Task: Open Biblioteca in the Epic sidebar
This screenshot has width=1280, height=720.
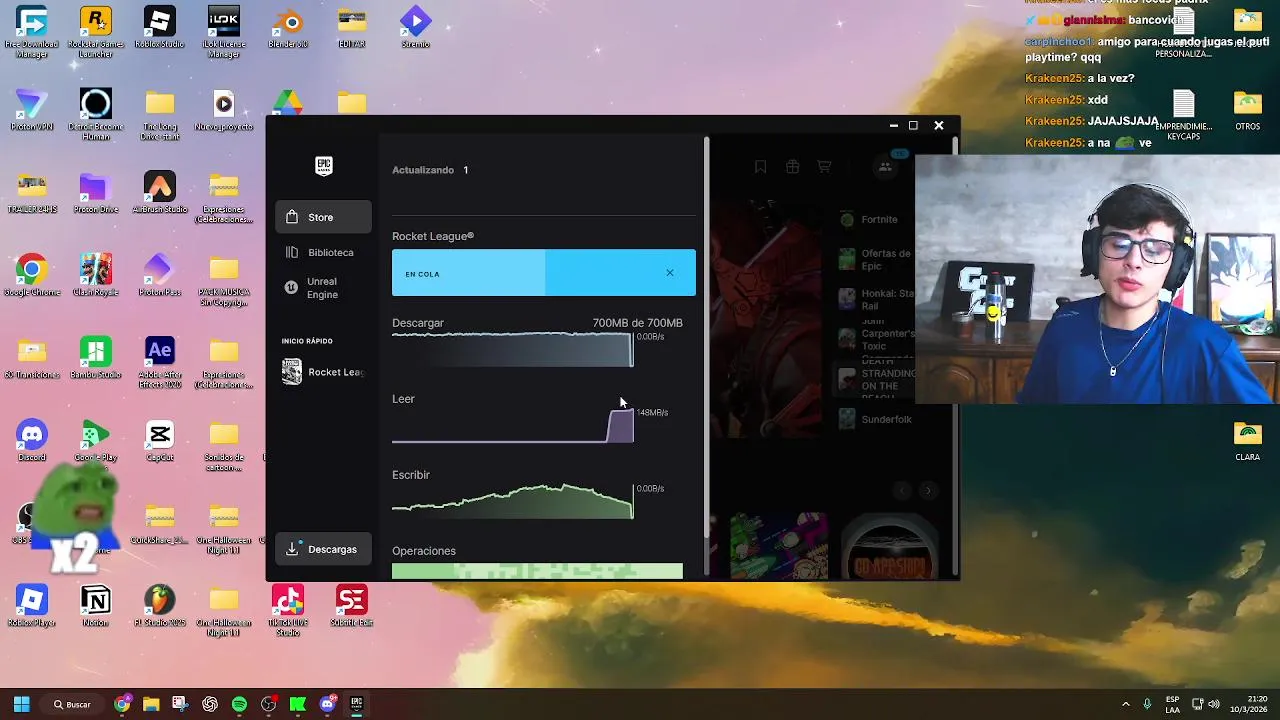Action: coord(323,252)
